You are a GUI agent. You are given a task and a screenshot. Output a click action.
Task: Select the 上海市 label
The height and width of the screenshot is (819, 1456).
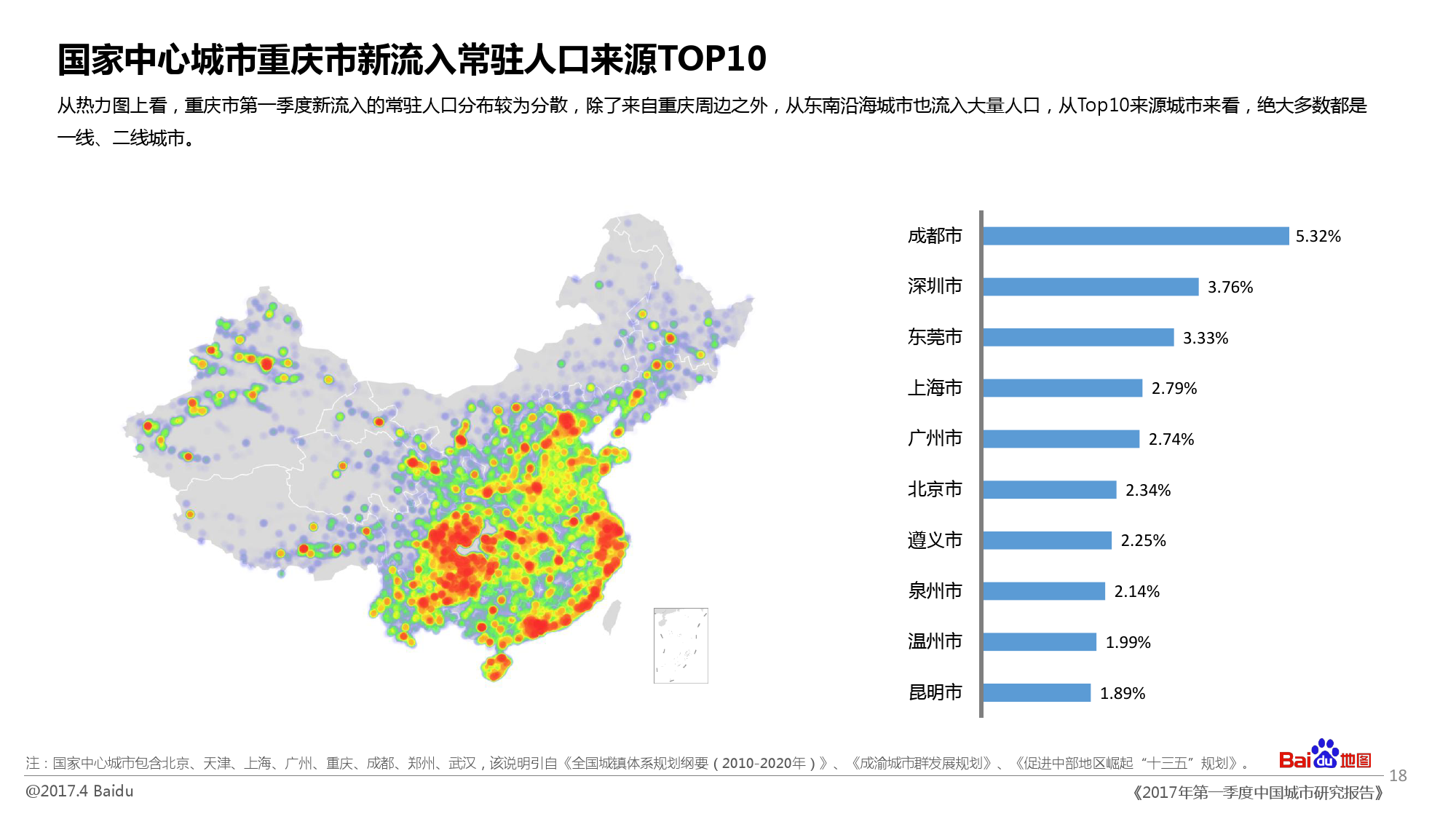click(x=935, y=388)
